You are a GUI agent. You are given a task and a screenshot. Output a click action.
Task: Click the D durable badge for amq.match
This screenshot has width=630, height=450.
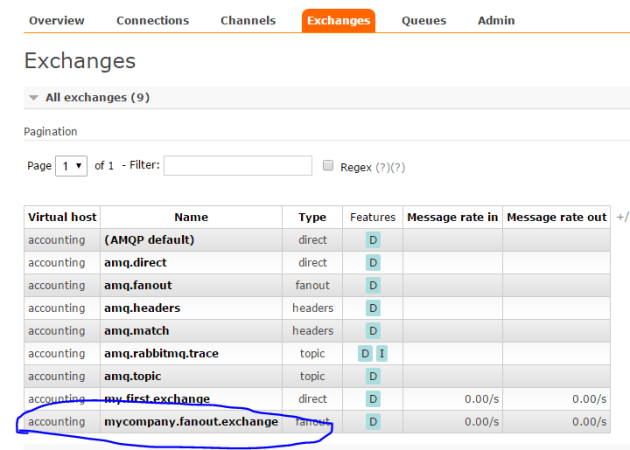coord(373,331)
